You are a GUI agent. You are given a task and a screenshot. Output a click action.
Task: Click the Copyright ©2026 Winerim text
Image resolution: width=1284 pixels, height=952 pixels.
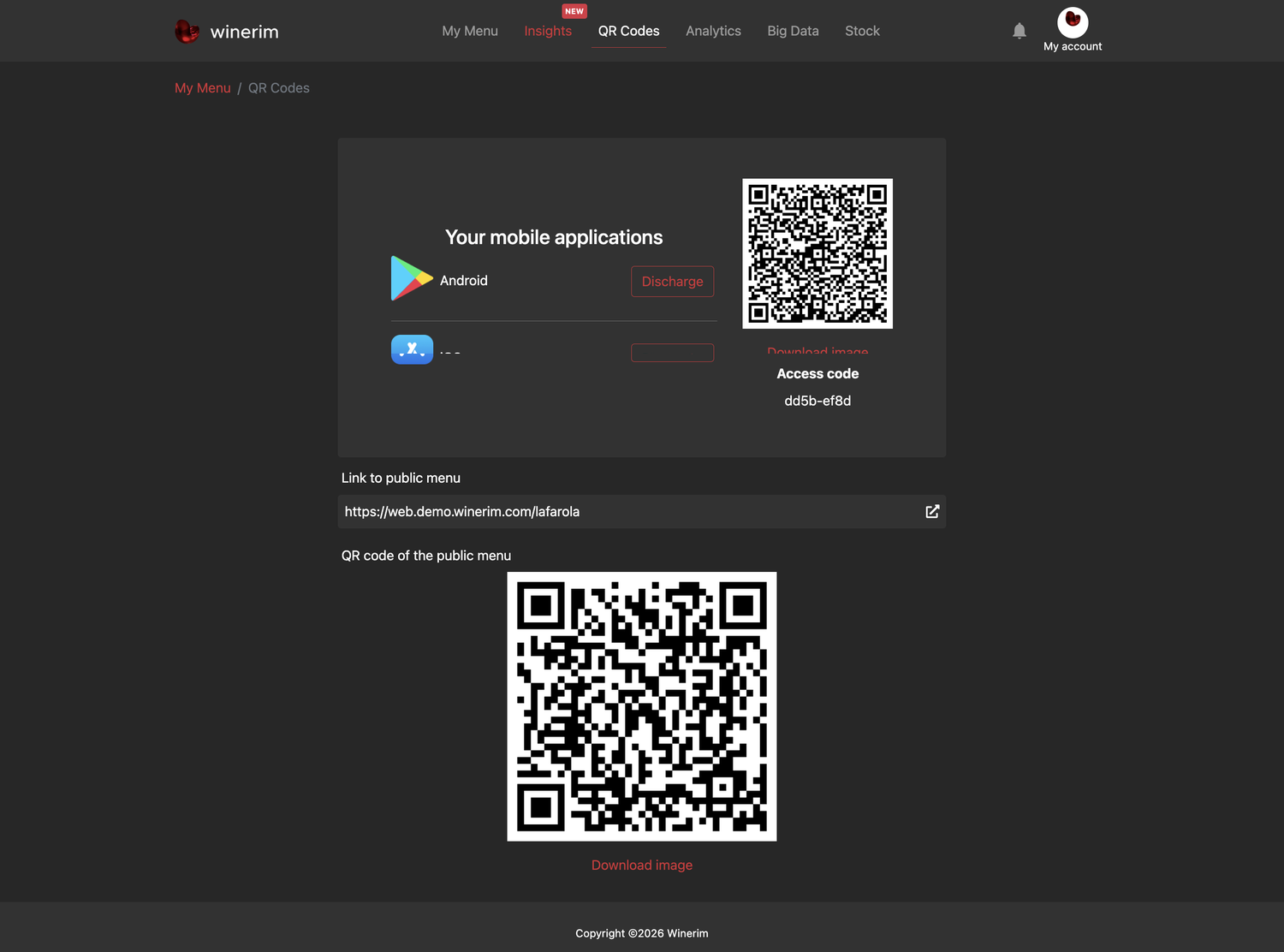tap(642, 933)
